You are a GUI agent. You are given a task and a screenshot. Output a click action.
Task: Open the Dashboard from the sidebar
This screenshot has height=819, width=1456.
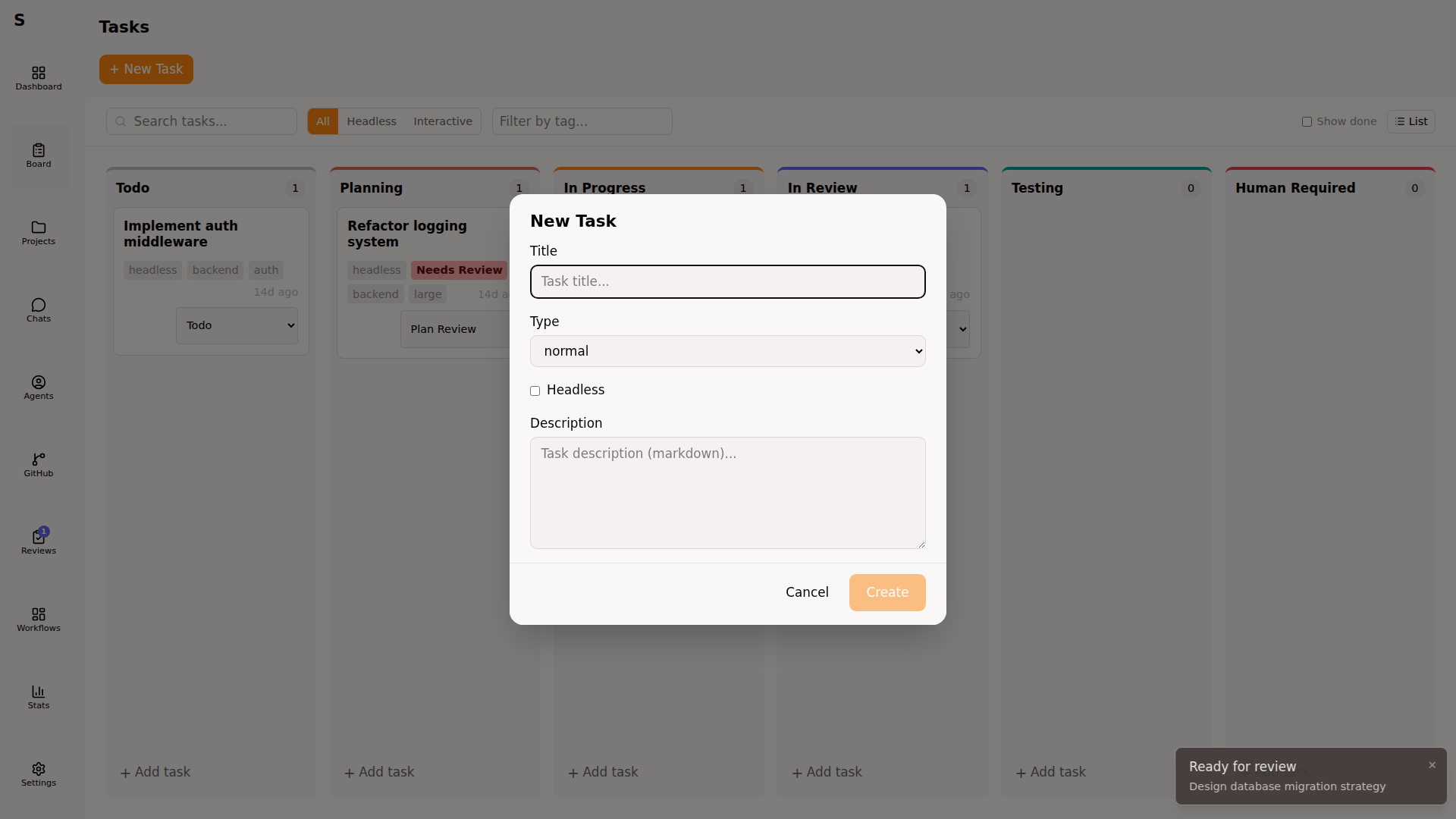(38, 78)
